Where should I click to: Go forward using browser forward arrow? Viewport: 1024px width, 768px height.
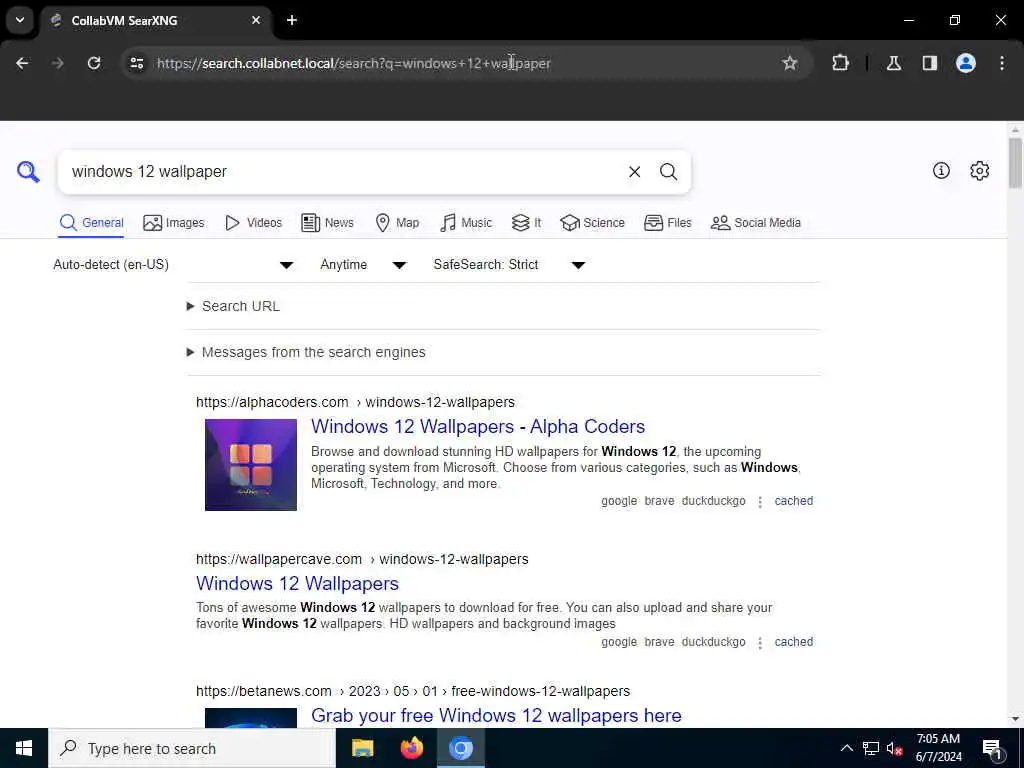pos(57,63)
